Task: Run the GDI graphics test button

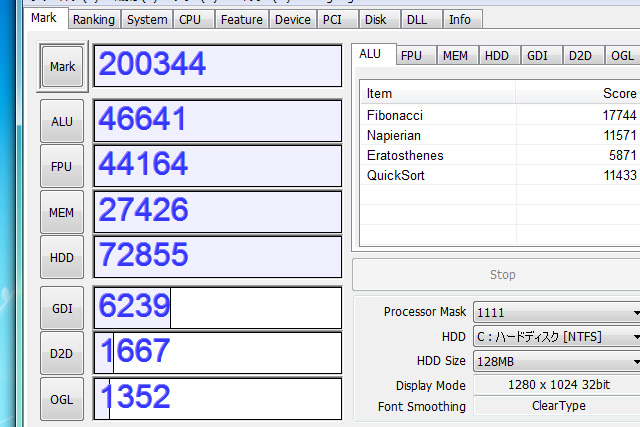Action: point(62,309)
